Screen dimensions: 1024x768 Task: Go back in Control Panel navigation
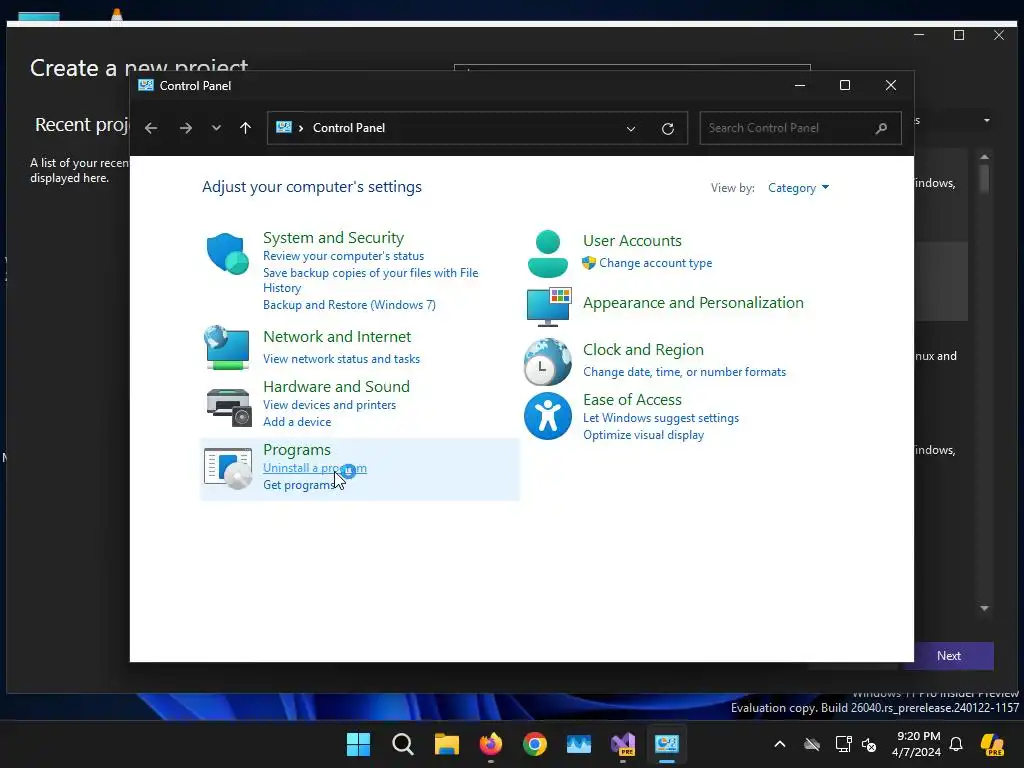(151, 128)
